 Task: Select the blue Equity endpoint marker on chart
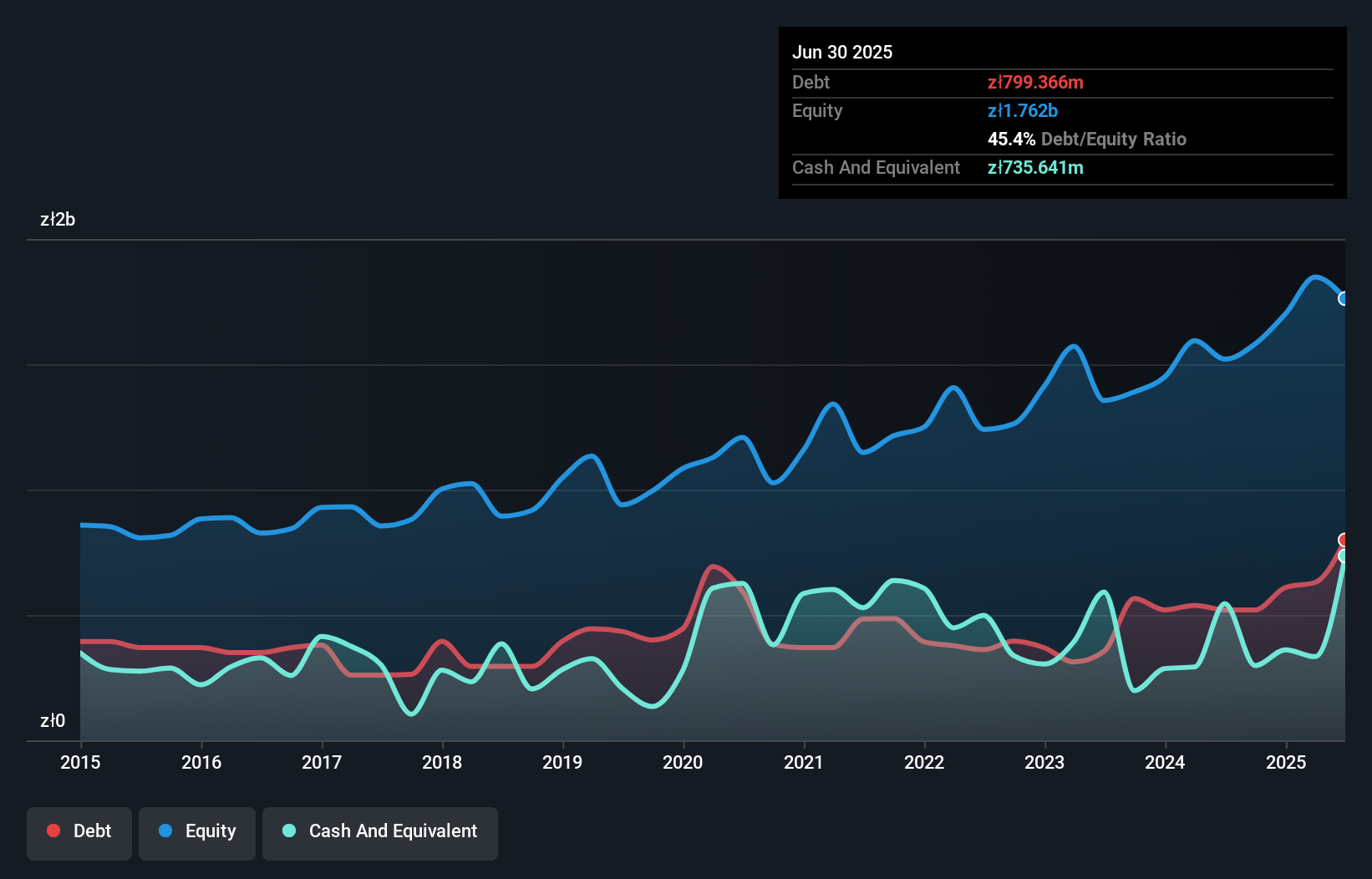pos(1344,297)
